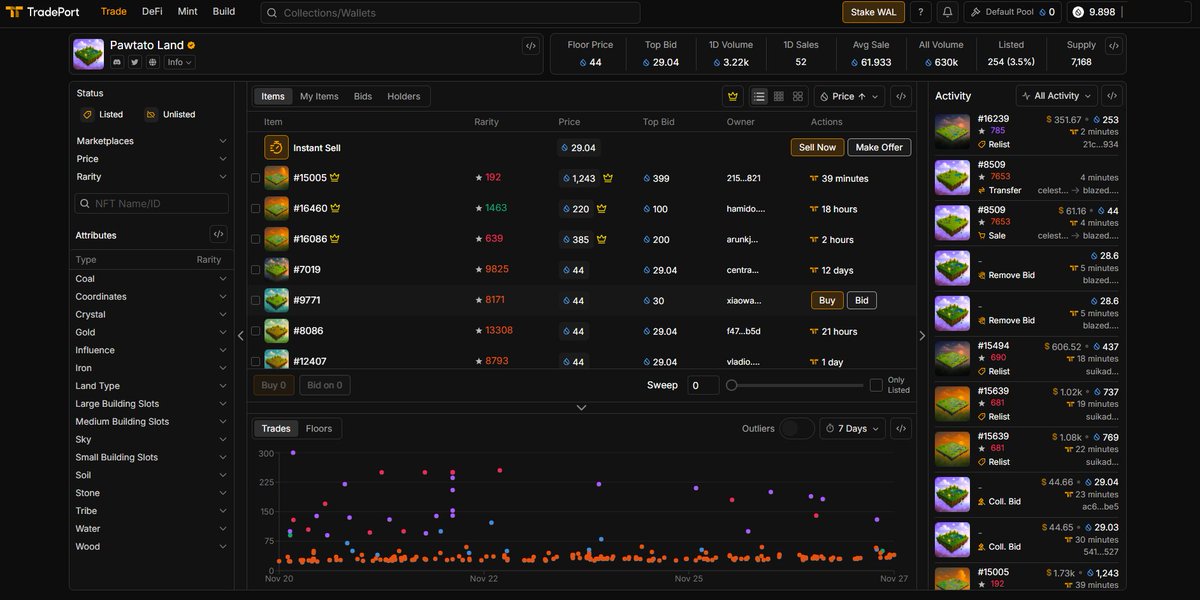Expand the Price filter section
This screenshot has height=600, width=1200.
pos(152,159)
